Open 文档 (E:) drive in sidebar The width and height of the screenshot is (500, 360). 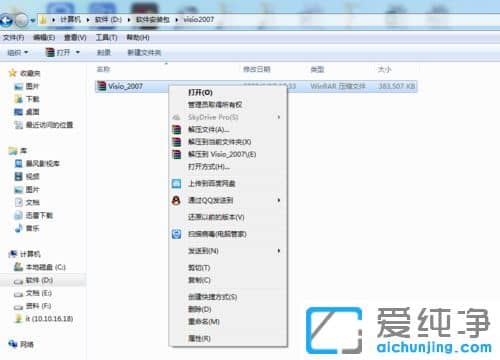coord(33,293)
